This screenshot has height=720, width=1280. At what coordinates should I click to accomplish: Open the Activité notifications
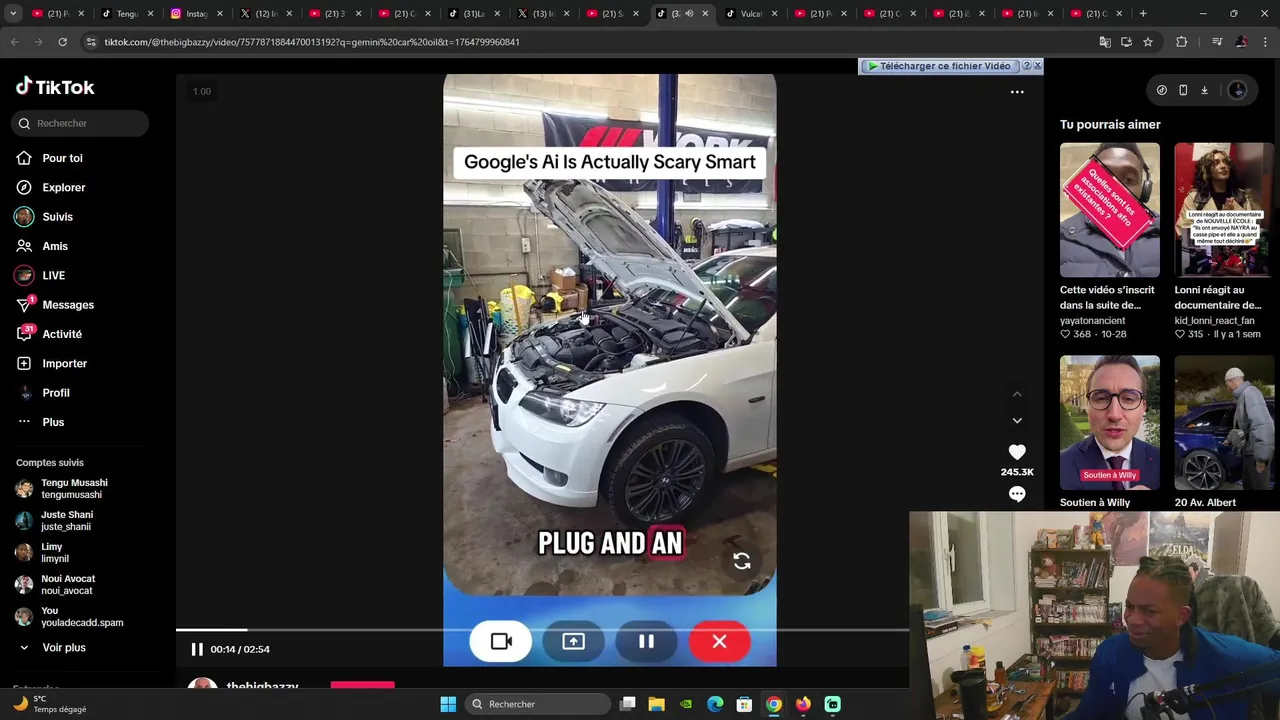tap(62, 334)
